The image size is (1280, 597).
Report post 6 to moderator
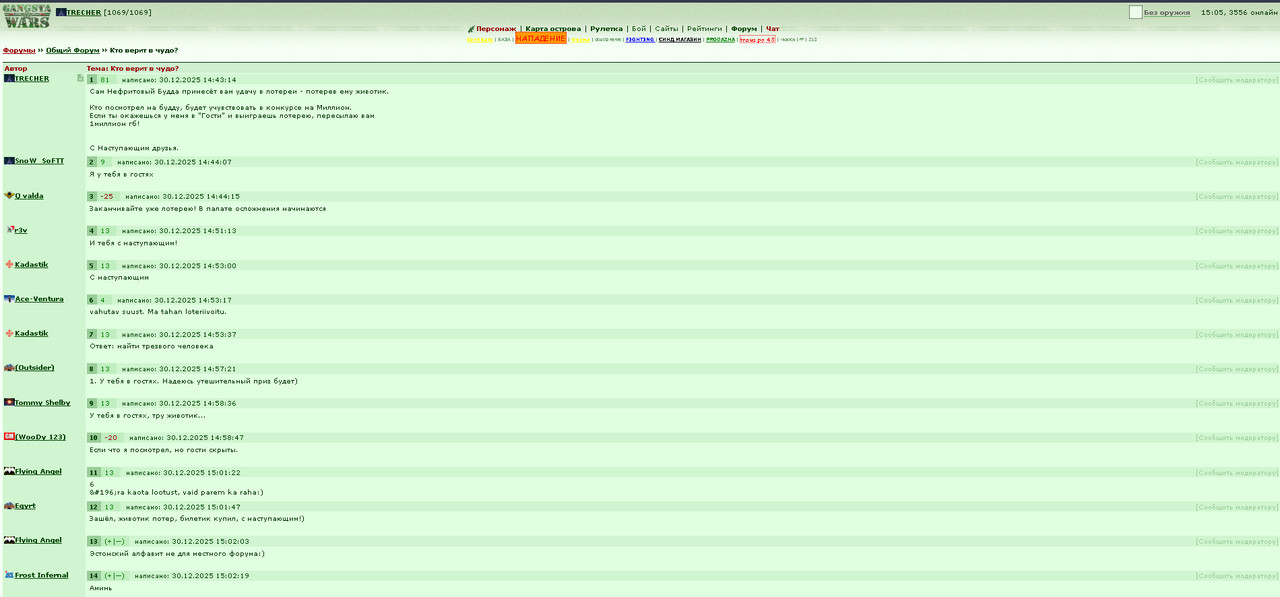pyautogui.click(x=1237, y=300)
